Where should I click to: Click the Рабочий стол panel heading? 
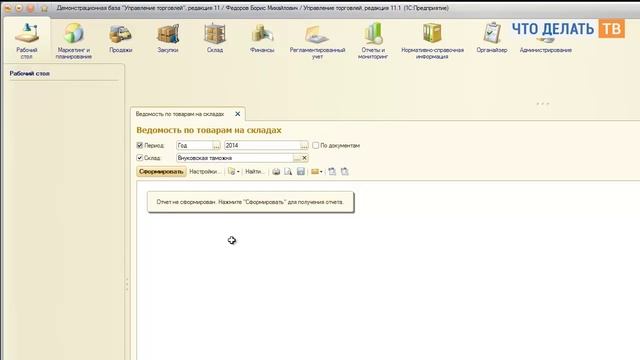(30, 74)
